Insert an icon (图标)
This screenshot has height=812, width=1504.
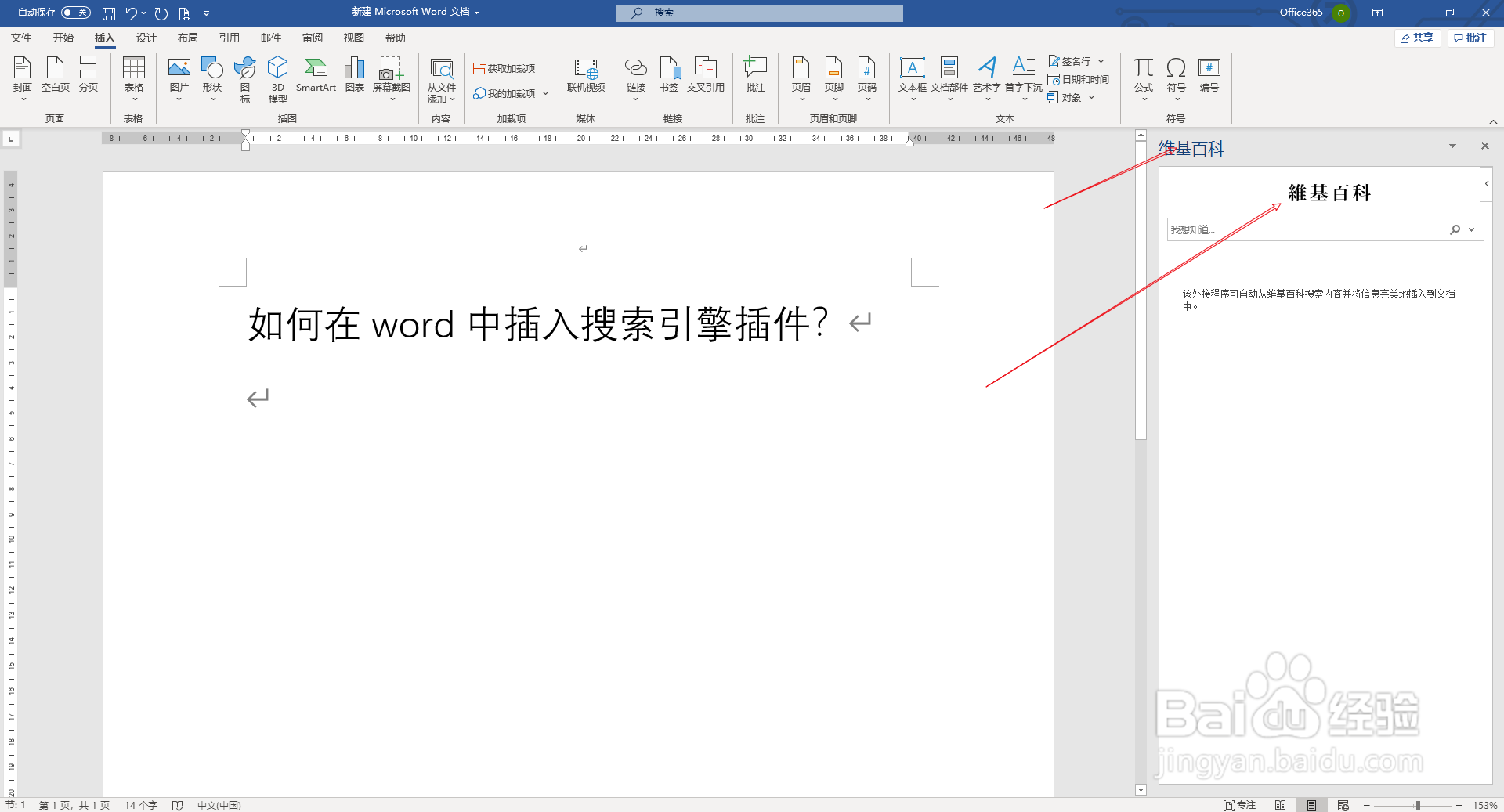coord(245,78)
